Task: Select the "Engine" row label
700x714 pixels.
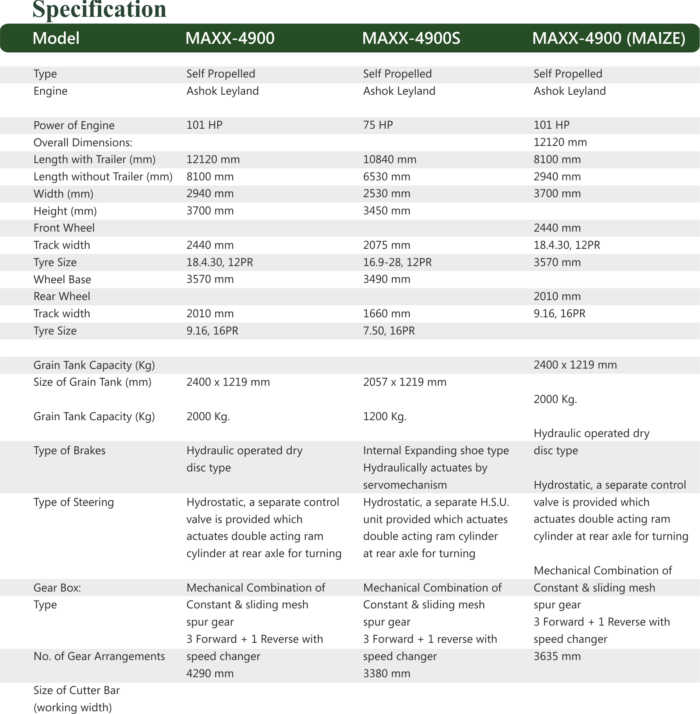Action: pos(50,91)
